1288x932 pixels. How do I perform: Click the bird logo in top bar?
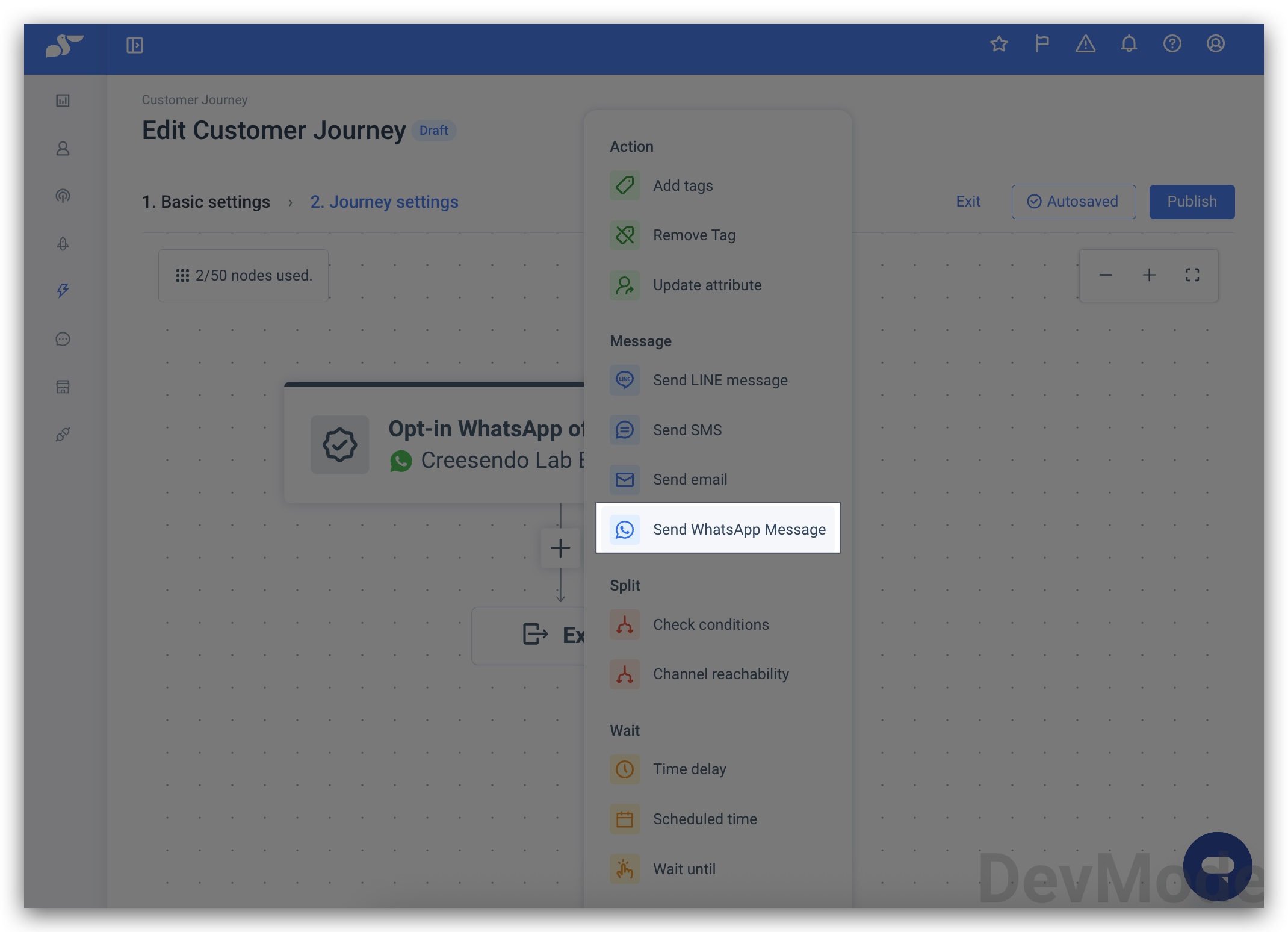tap(64, 46)
